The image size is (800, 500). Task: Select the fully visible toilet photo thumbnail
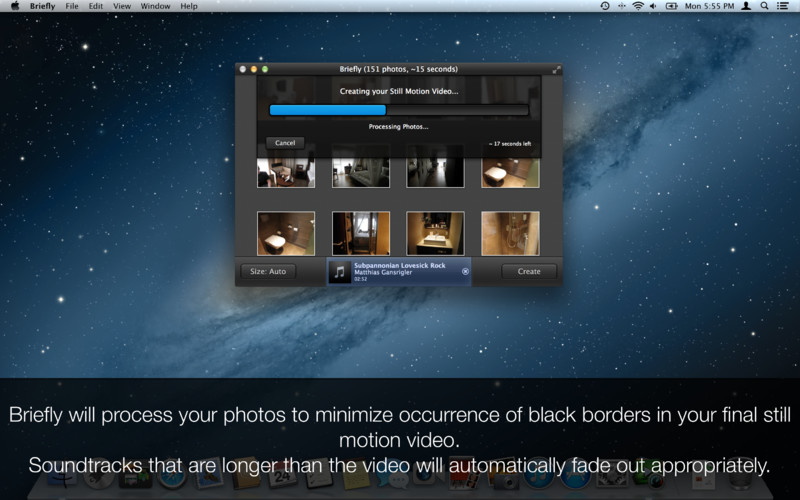[x=286, y=233]
